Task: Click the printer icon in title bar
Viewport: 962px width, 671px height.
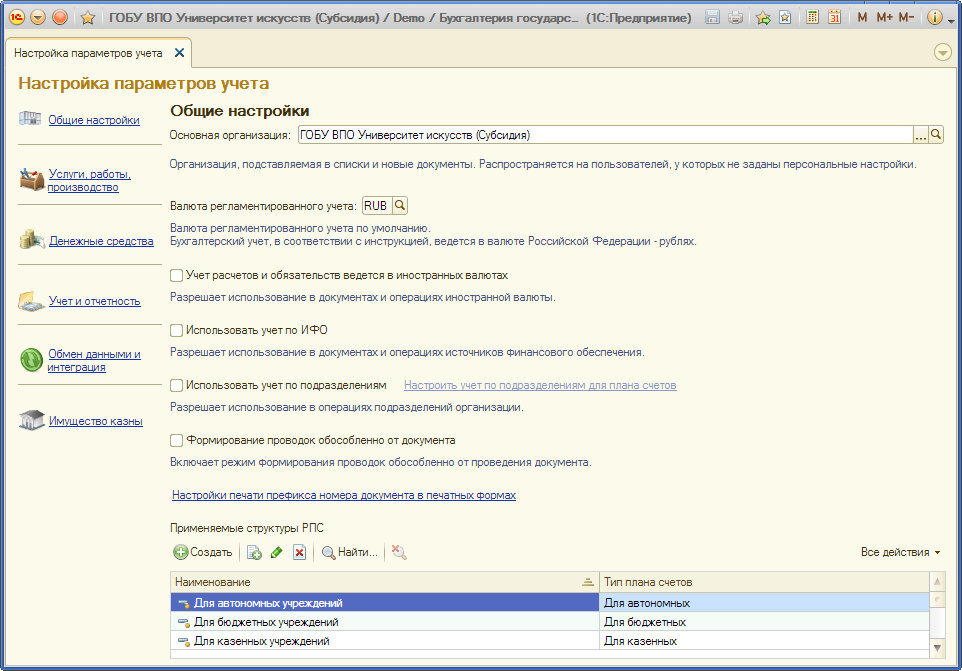Action: click(x=735, y=17)
